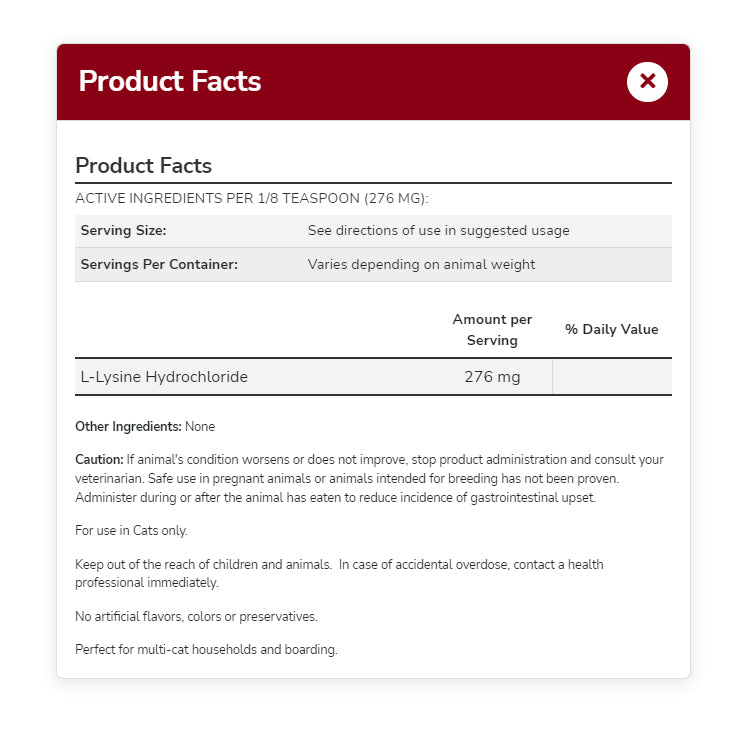Image resolution: width=752 pixels, height=738 pixels.
Task: Click the bold Caution label
Action: (99, 460)
